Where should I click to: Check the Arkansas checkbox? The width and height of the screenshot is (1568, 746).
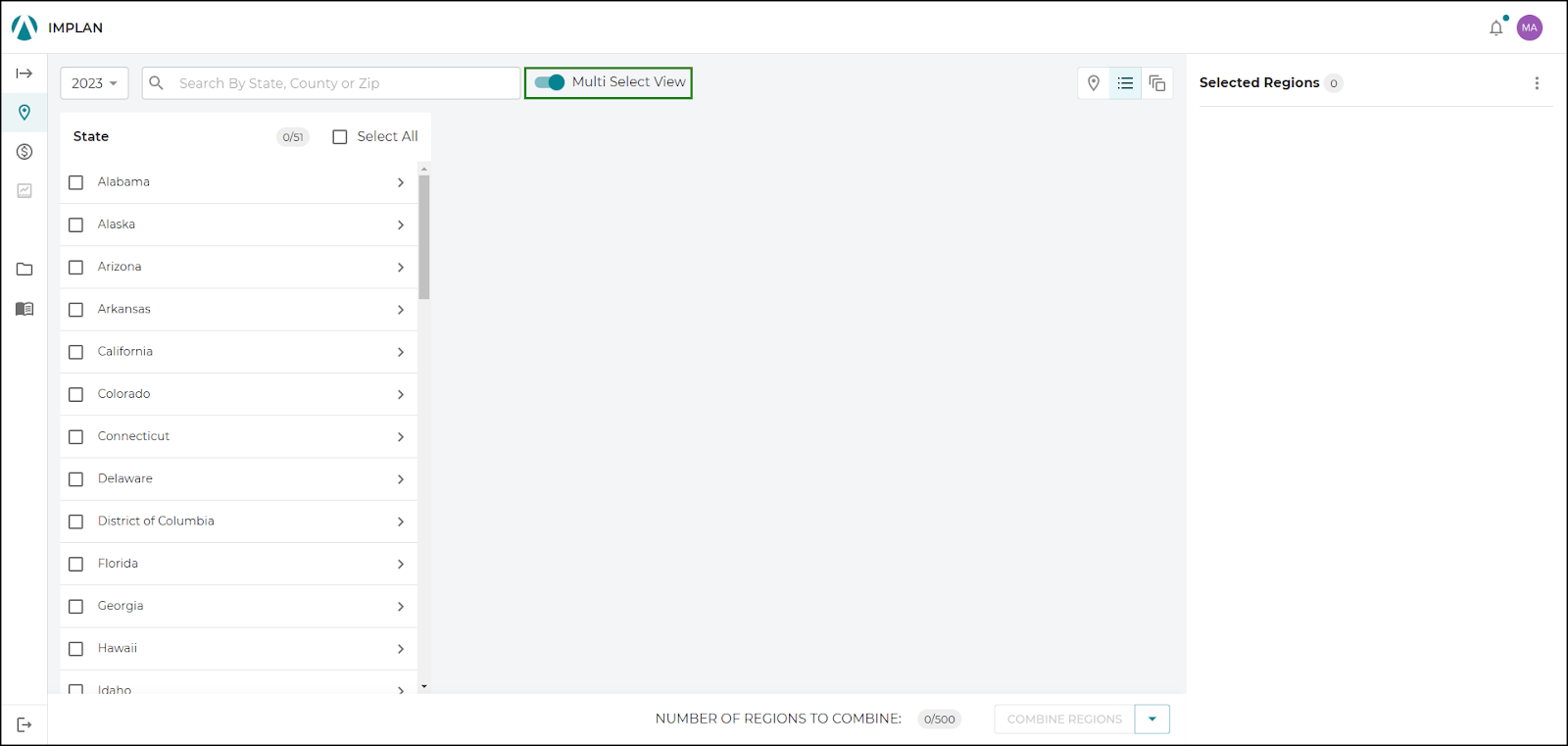[75, 310]
